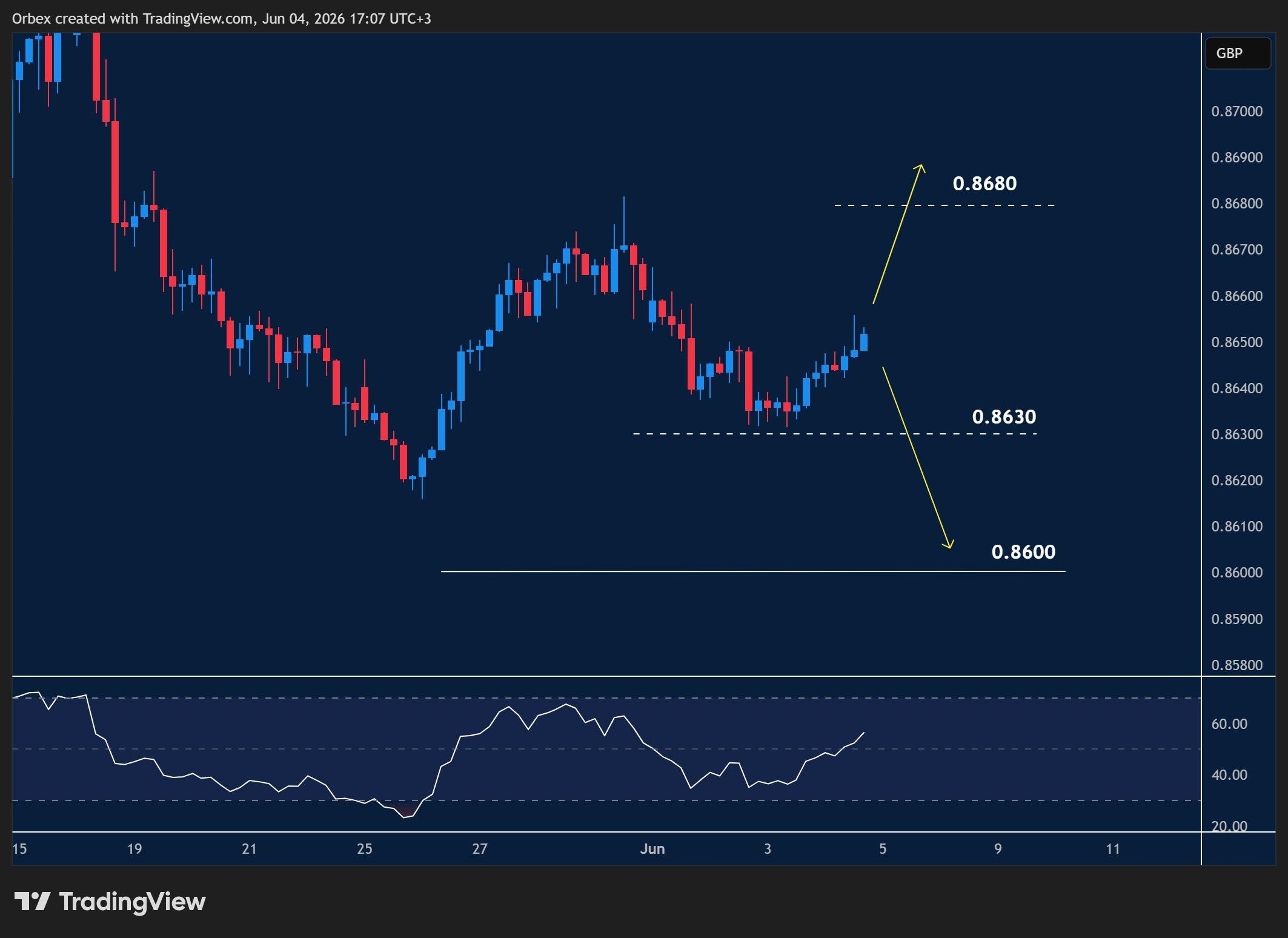Click the RSI 60.00 scale value
The width and height of the screenshot is (1288, 938).
[x=1229, y=724]
